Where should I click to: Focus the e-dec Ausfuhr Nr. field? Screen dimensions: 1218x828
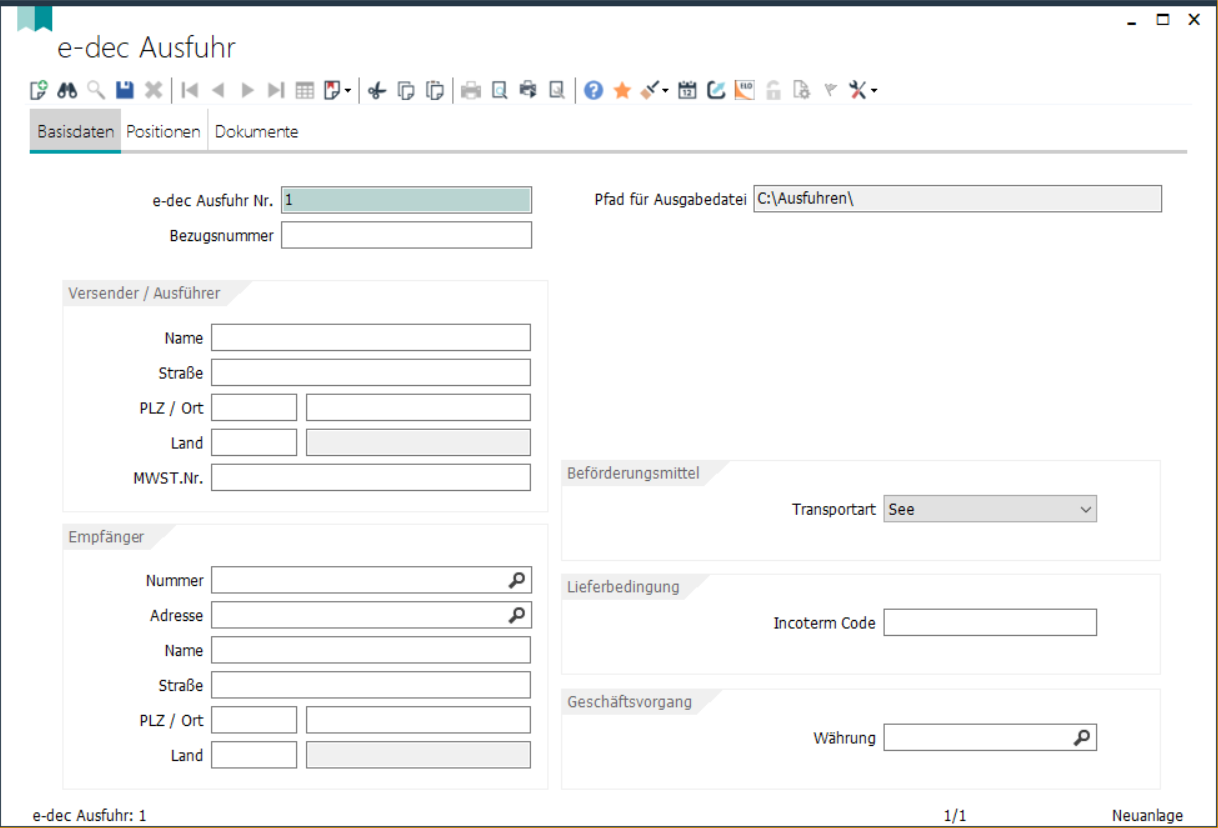point(406,200)
